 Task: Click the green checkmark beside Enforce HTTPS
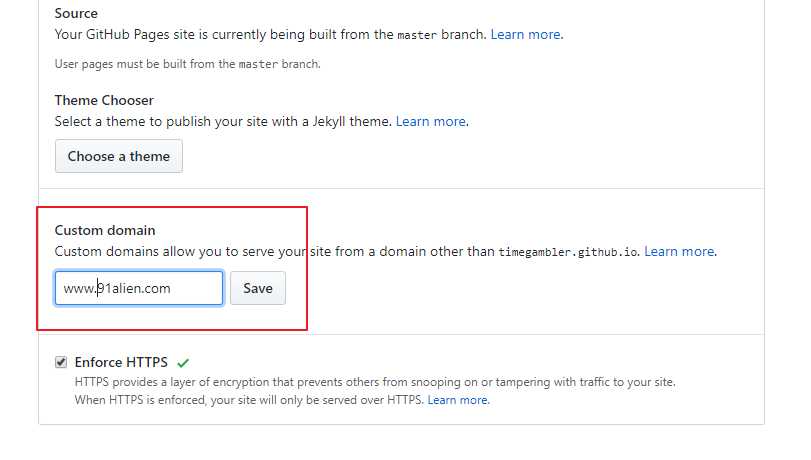(x=183, y=363)
